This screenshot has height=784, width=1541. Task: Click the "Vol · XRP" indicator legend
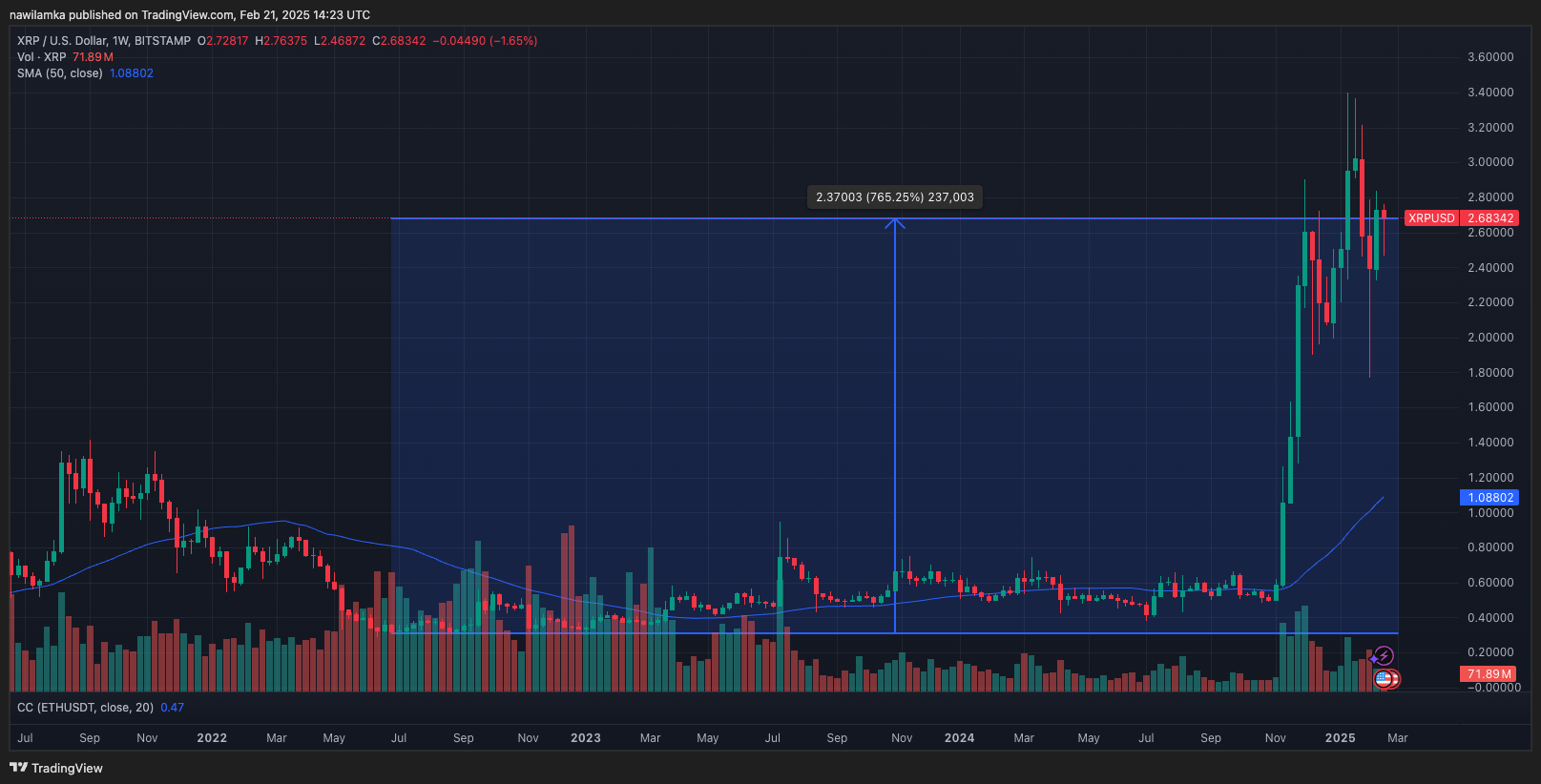[42, 57]
